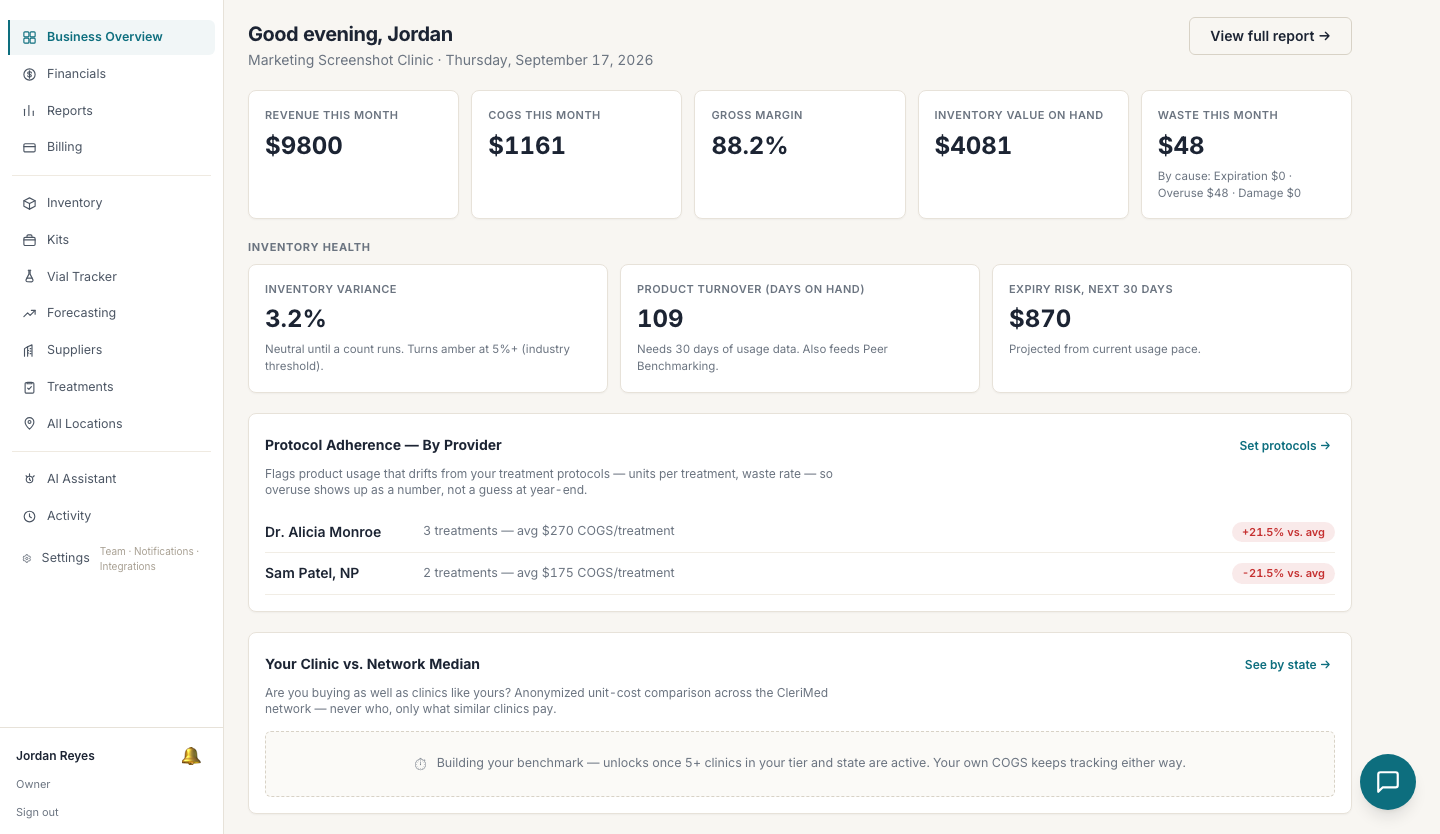
Task: Click the Suppliers building icon
Action: pyautogui.click(x=29, y=350)
